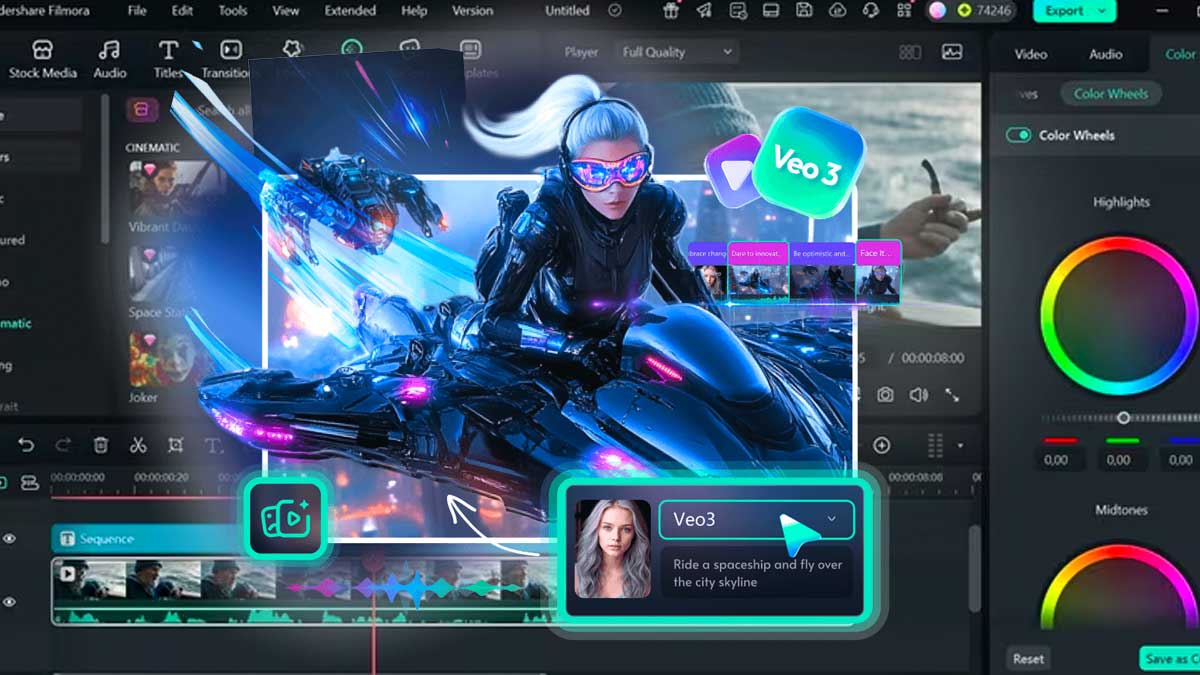Open the Full Quality playback dropdown
This screenshot has height=675, width=1200.
pos(676,51)
